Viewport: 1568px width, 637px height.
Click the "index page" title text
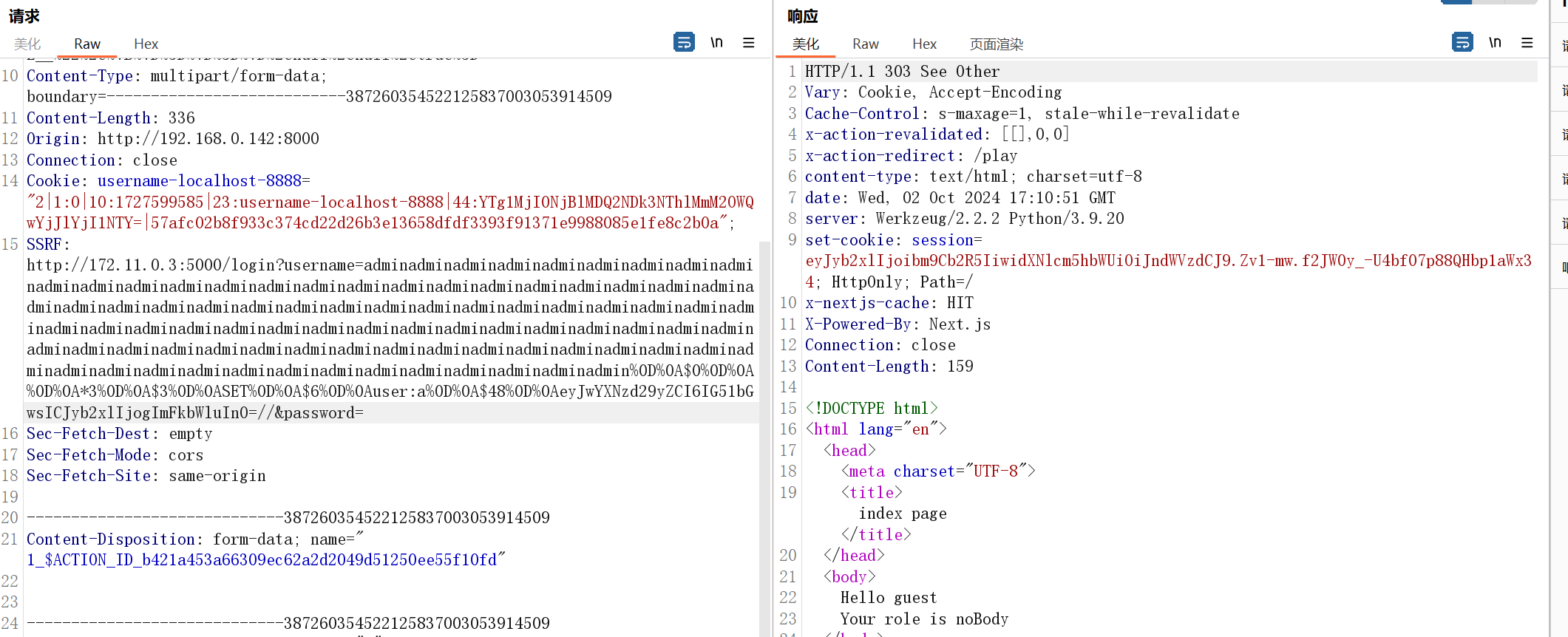(903, 513)
